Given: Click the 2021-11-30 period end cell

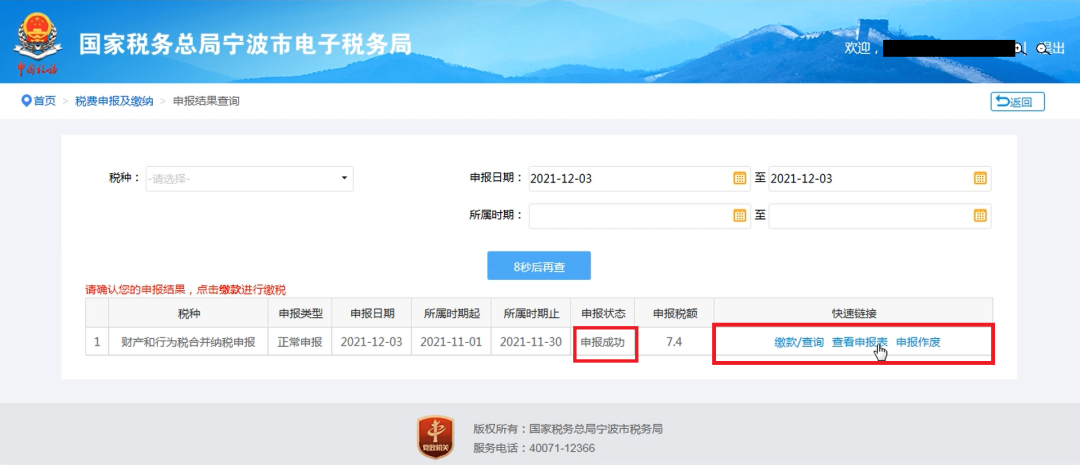Looking at the screenshot, I should point(532,342).
